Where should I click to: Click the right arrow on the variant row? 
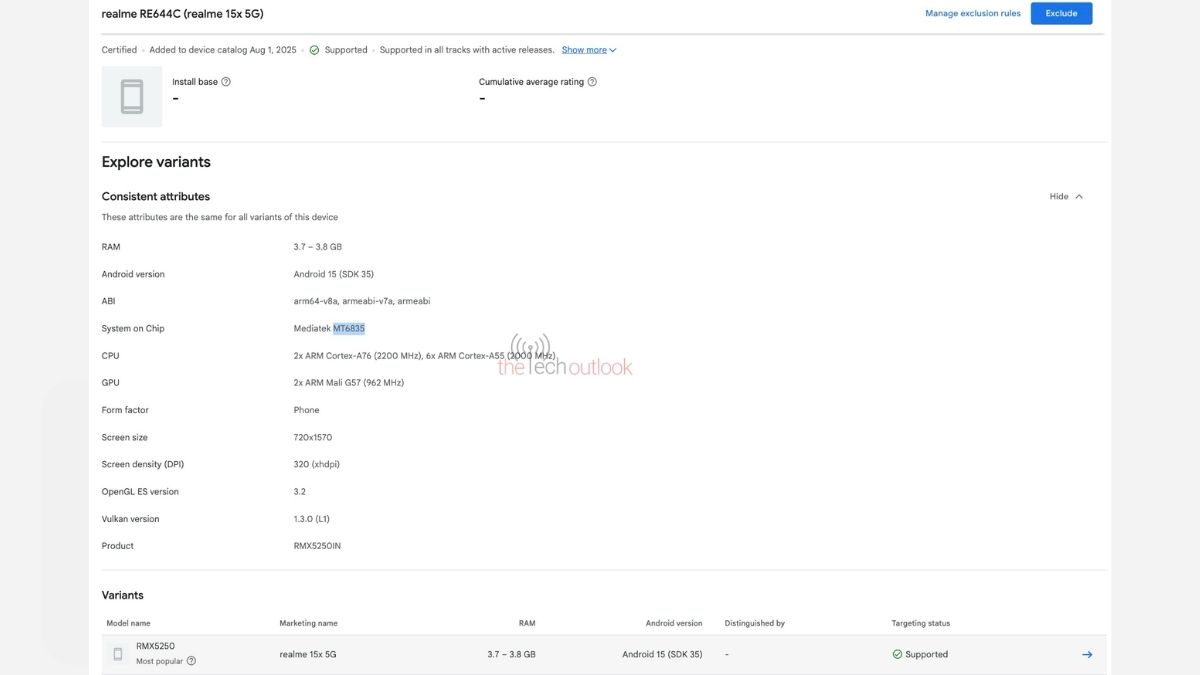1086,654
